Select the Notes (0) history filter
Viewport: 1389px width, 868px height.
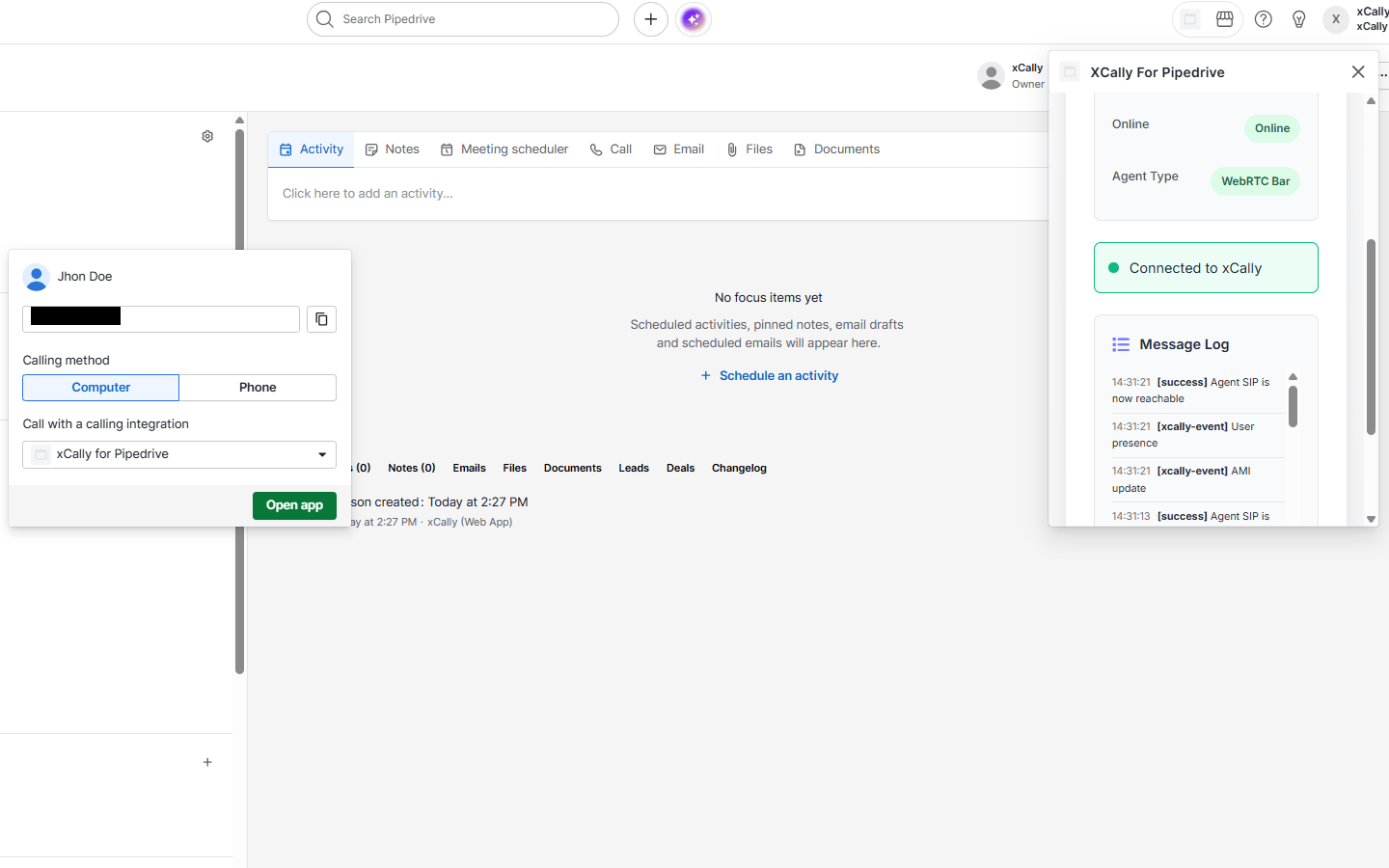pyautogui.click(x=412, y=469)
